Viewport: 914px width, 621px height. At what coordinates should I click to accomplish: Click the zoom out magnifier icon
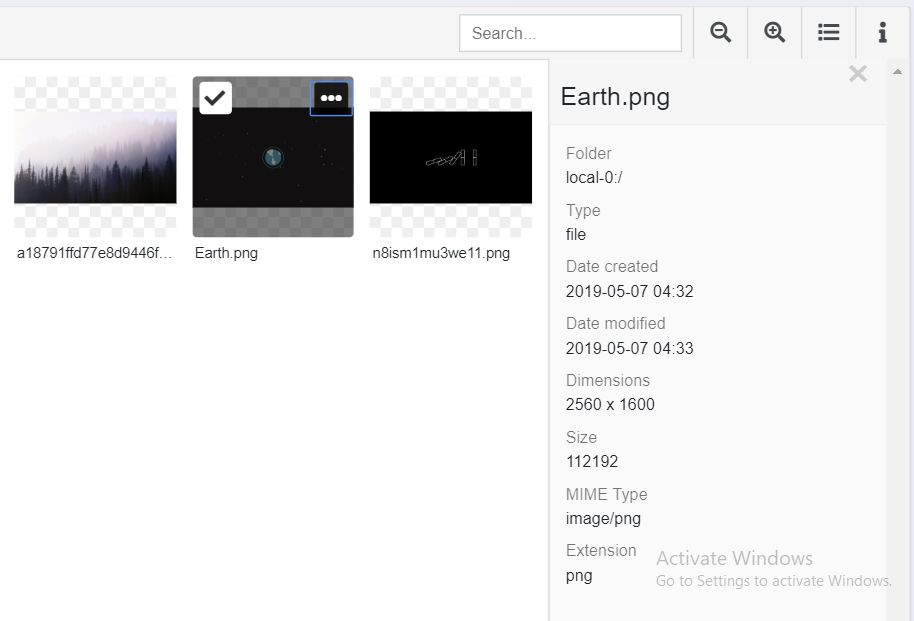720,33
